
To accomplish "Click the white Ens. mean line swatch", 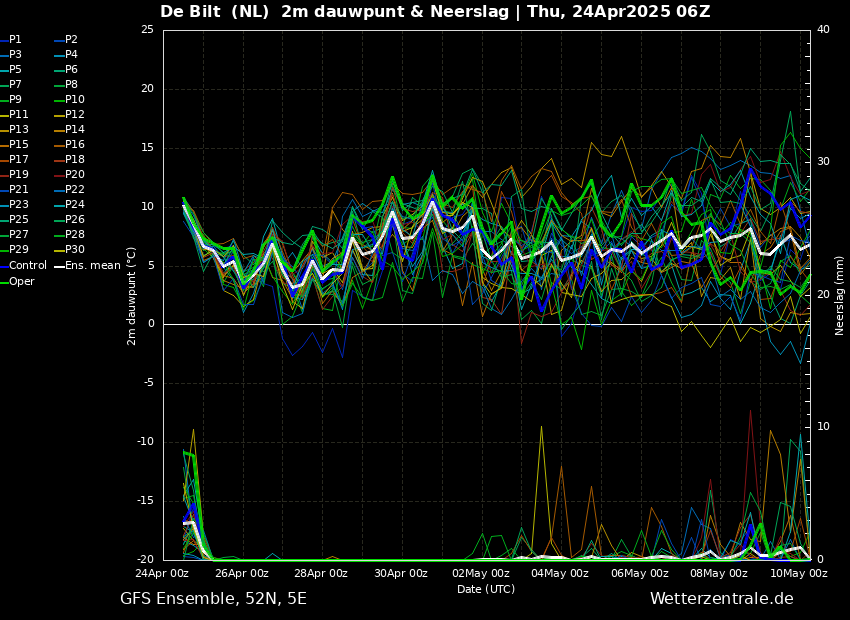I will (x=59, y=266).
